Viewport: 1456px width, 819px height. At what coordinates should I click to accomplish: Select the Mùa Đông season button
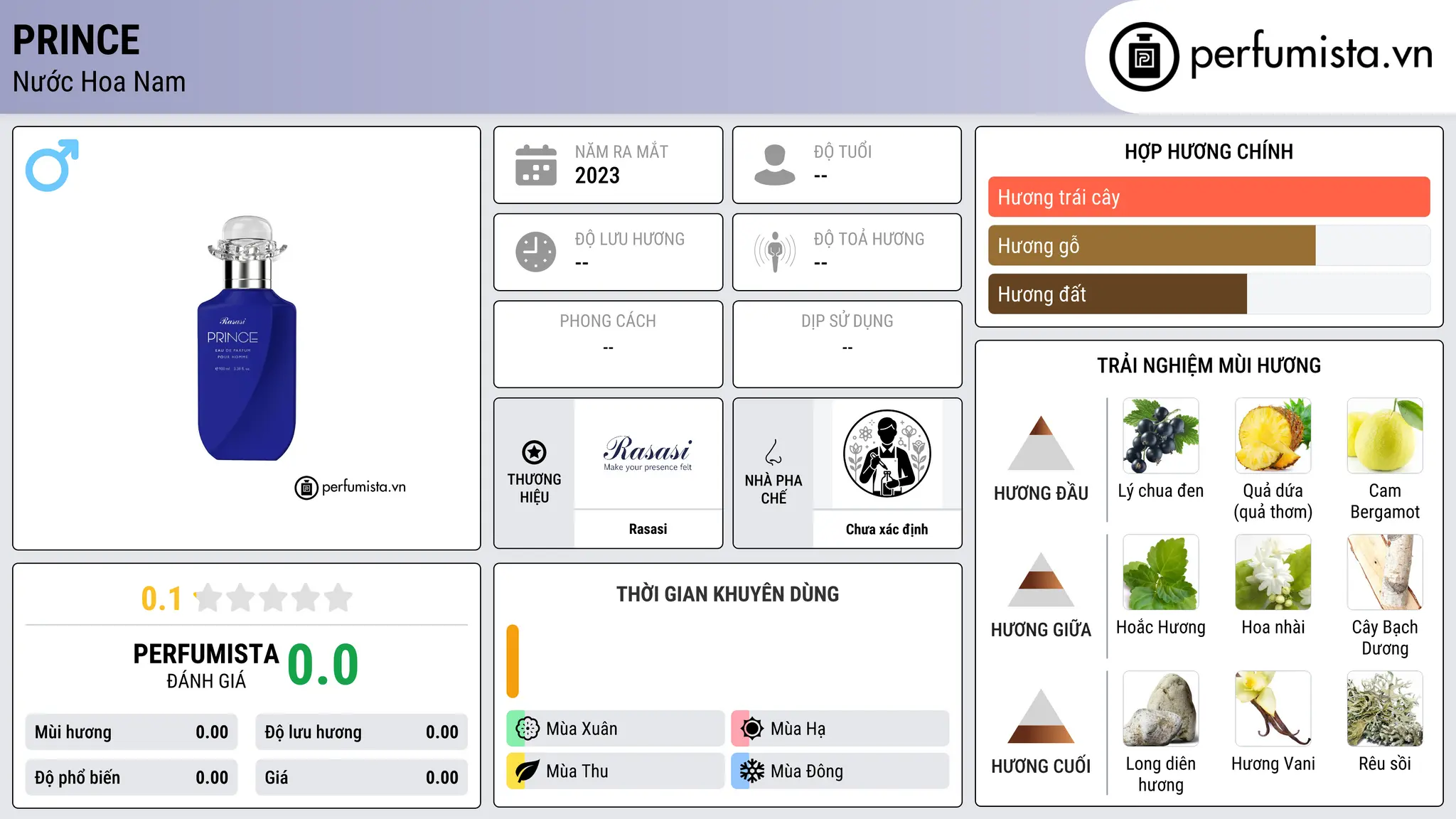pyautogui.click(x=840, y=771)
